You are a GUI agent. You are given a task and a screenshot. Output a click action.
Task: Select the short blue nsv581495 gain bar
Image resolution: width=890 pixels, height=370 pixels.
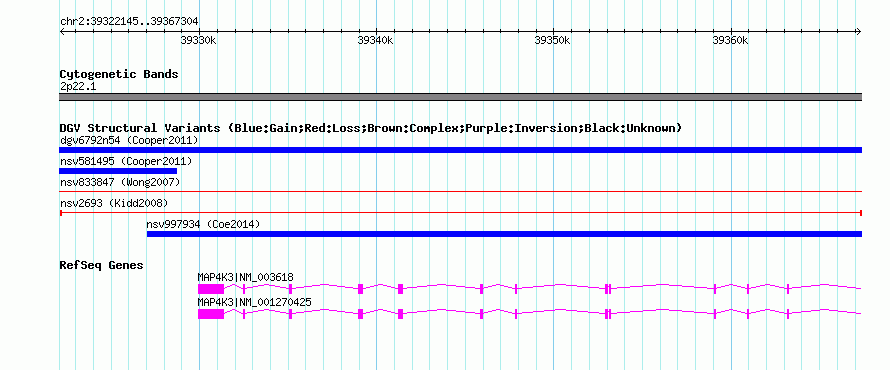[118, 171]
